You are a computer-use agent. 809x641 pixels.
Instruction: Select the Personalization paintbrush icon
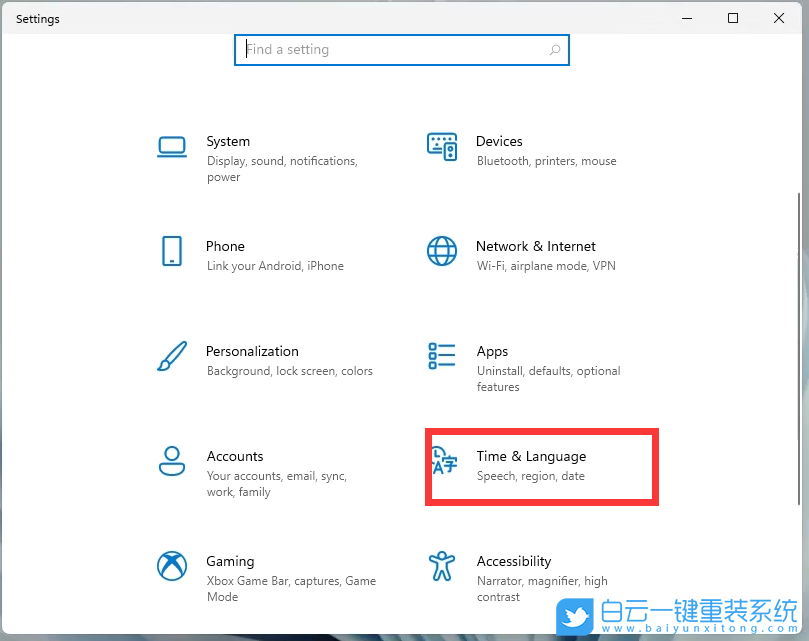pos(171,356)
